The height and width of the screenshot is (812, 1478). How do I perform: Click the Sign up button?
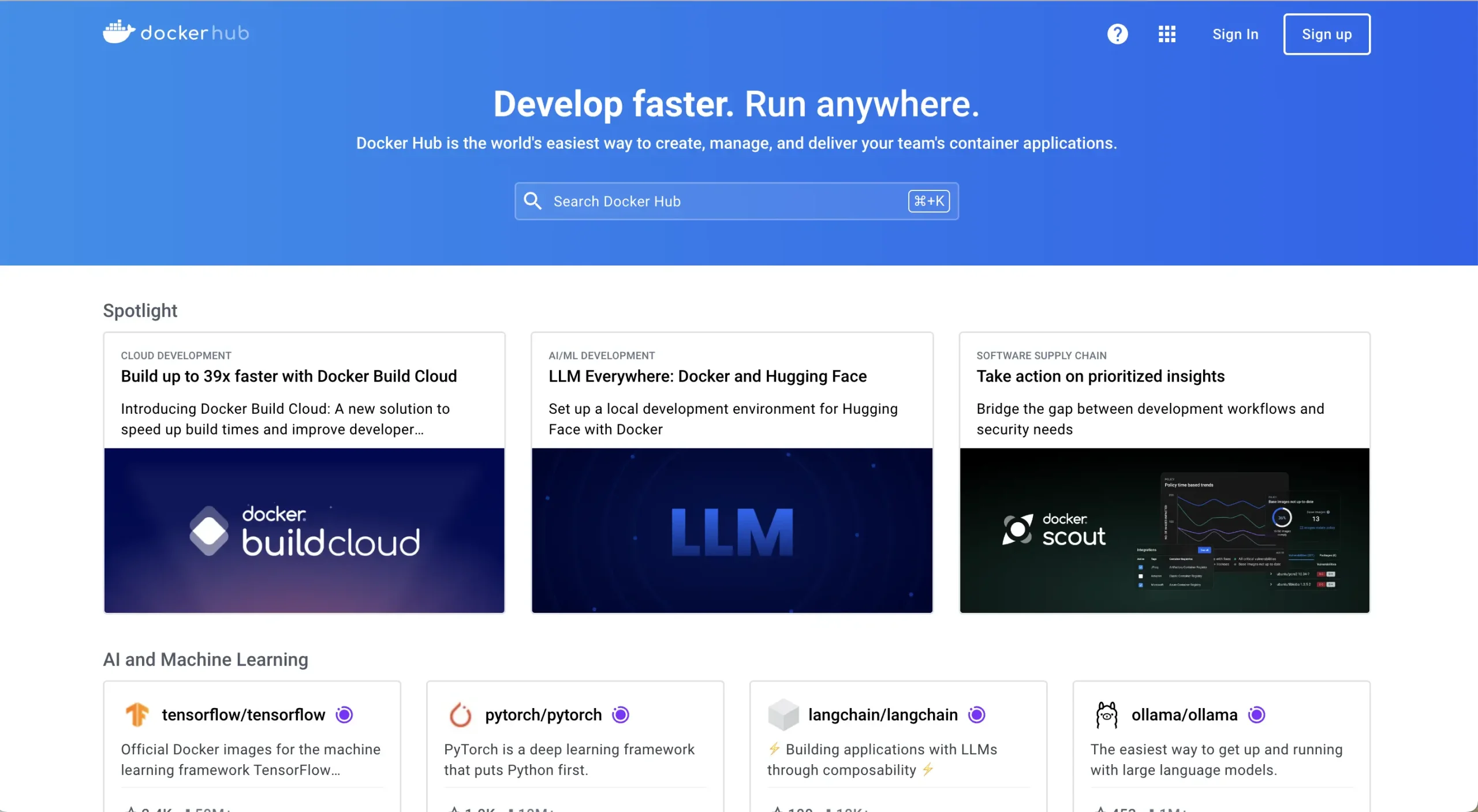[1327, 34]
